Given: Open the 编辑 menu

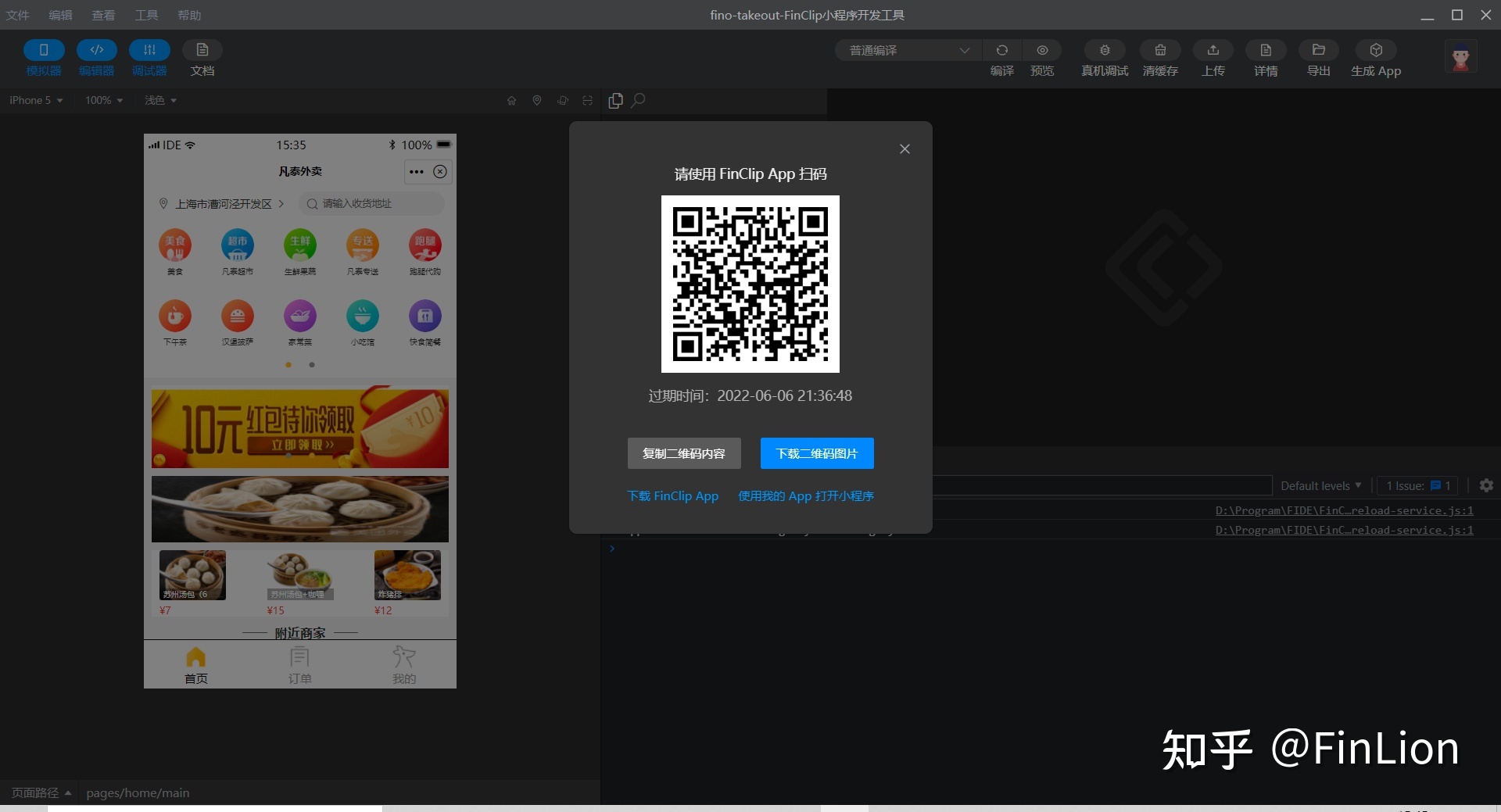Looking at the screenshot, I should click(x=60, y=15).
